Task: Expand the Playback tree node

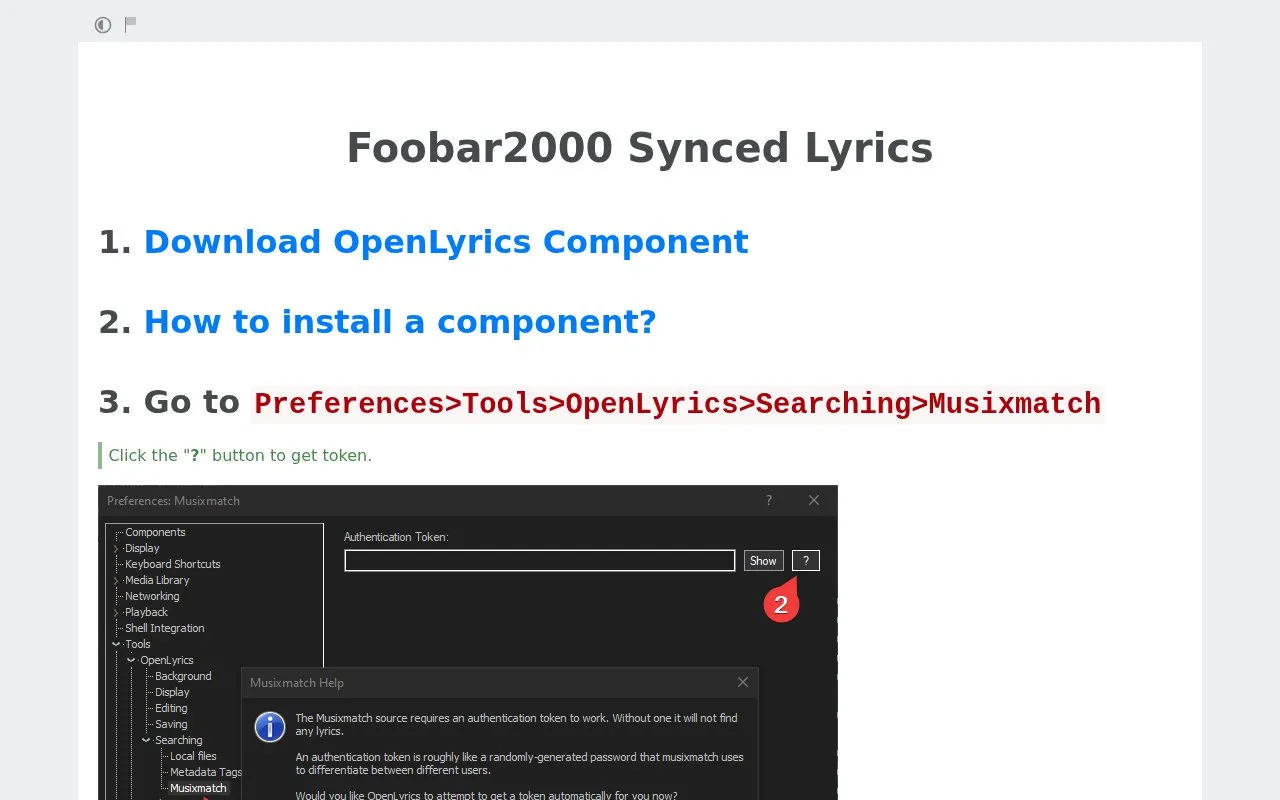Action: 117,612
